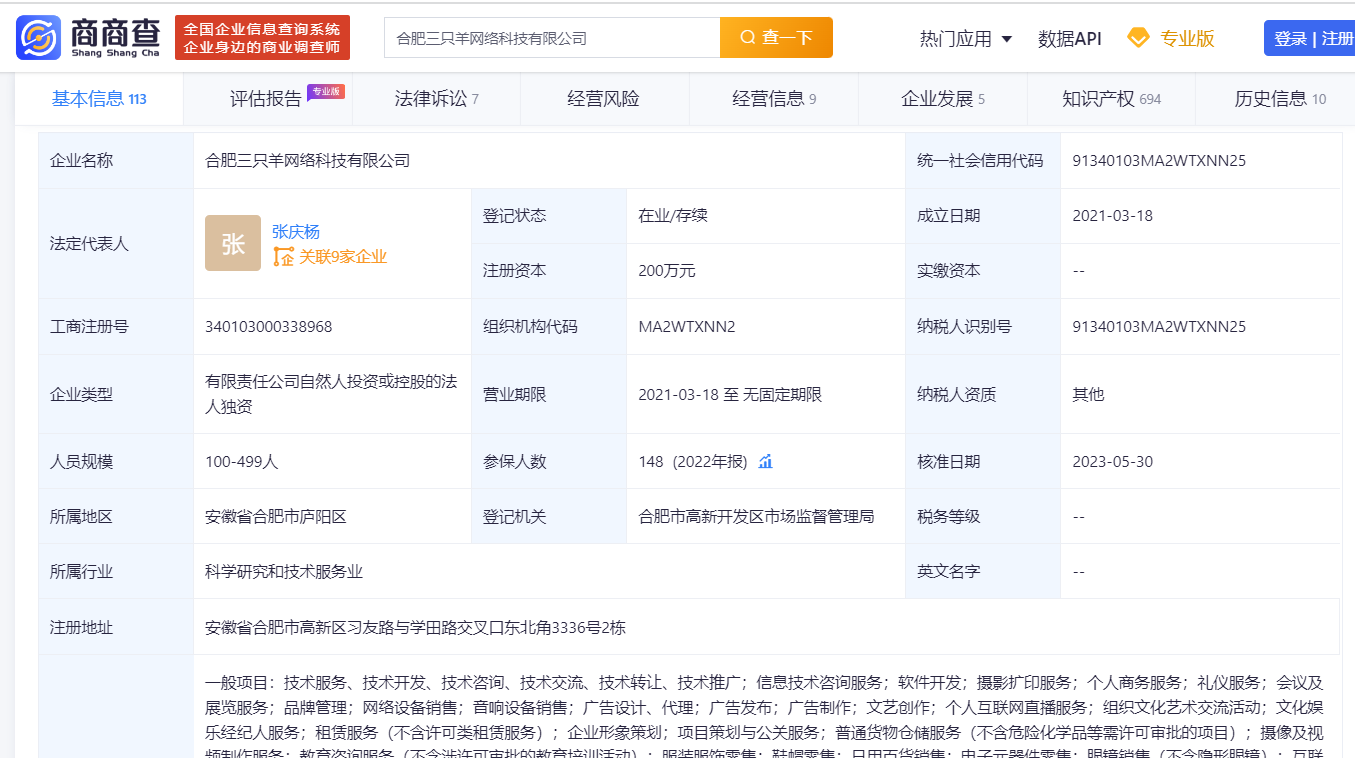Click the region 安徽省合肥市庐阳区

(276, 516)
